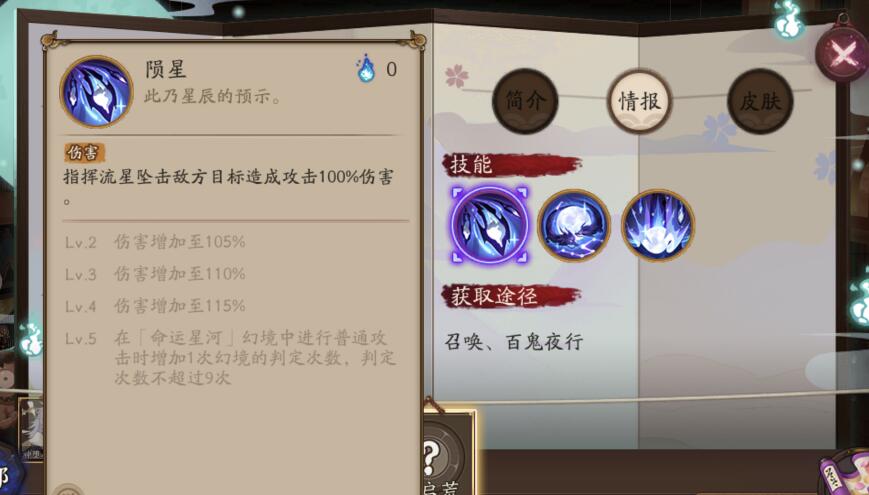Select the selected 陨星 skill icon under 技能
This screenshot has height=495, width=869.
489,224
